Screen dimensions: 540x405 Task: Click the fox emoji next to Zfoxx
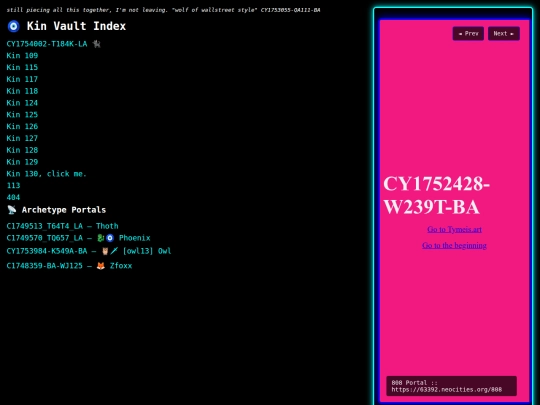point(101,266)
